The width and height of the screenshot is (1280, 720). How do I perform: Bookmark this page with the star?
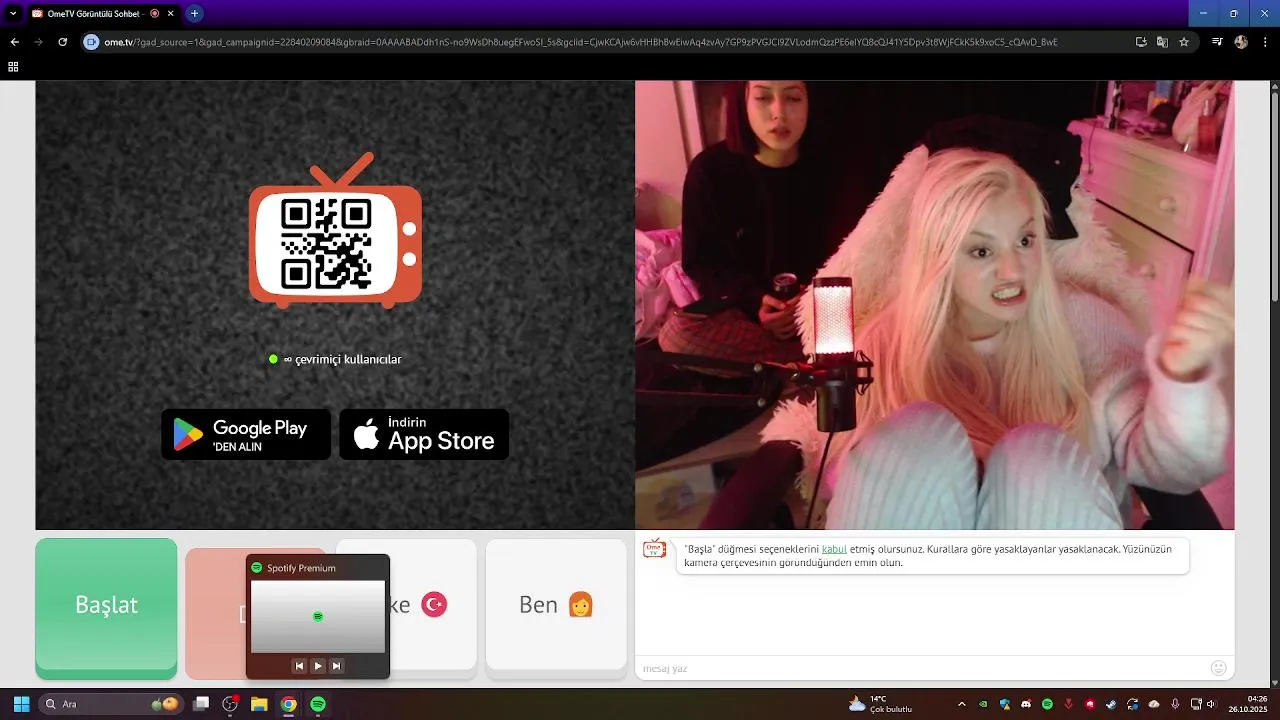pos(1184,42)
